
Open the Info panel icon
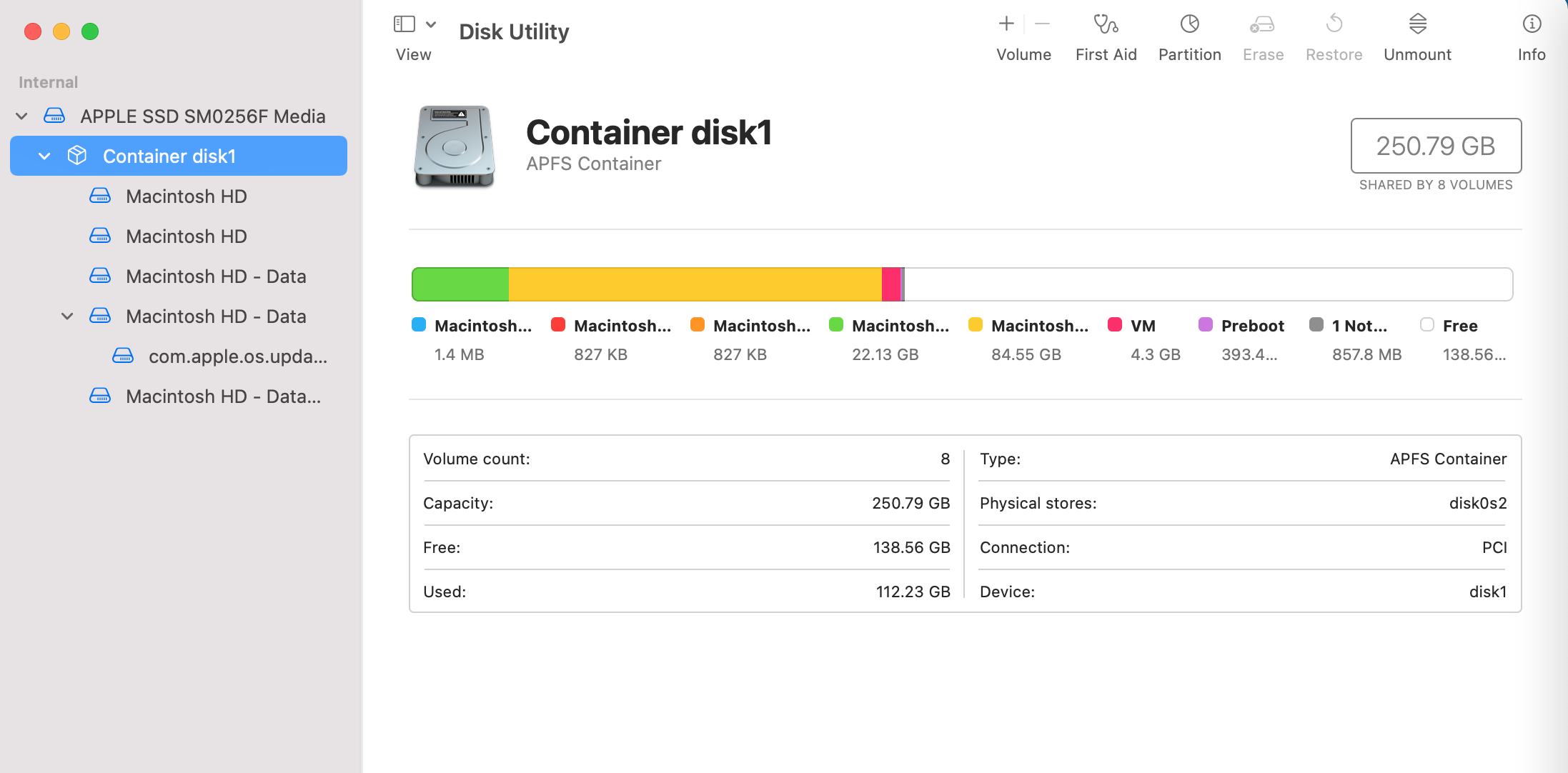(1532, 25)
